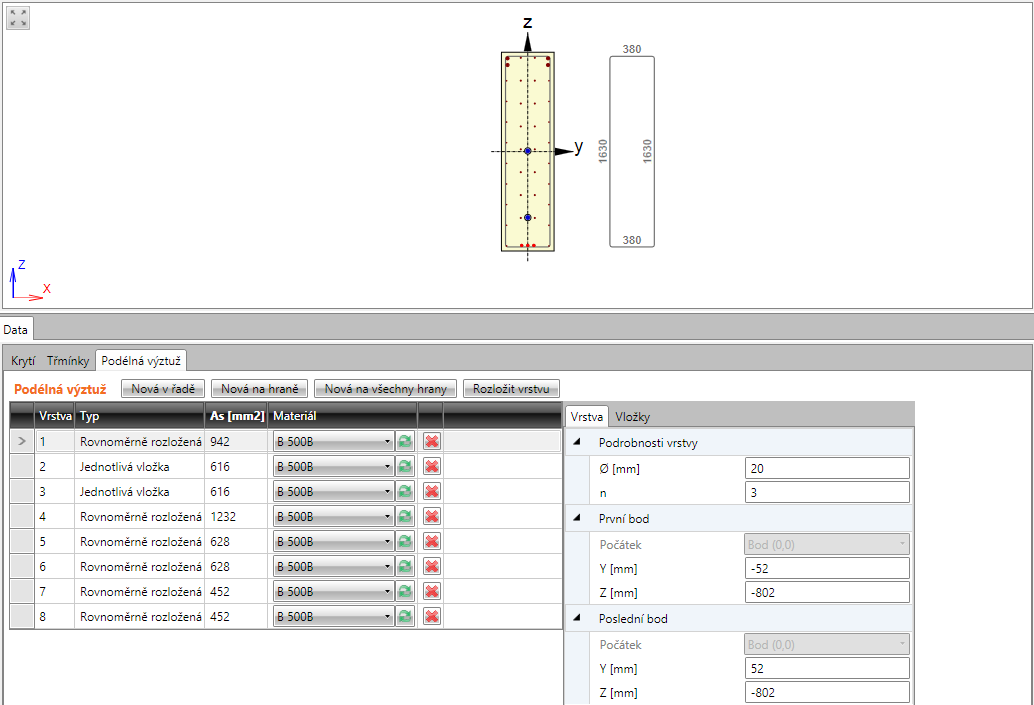Open material dropdown for layer 8
The image size is (1034, 705).
tap(334, 617)
